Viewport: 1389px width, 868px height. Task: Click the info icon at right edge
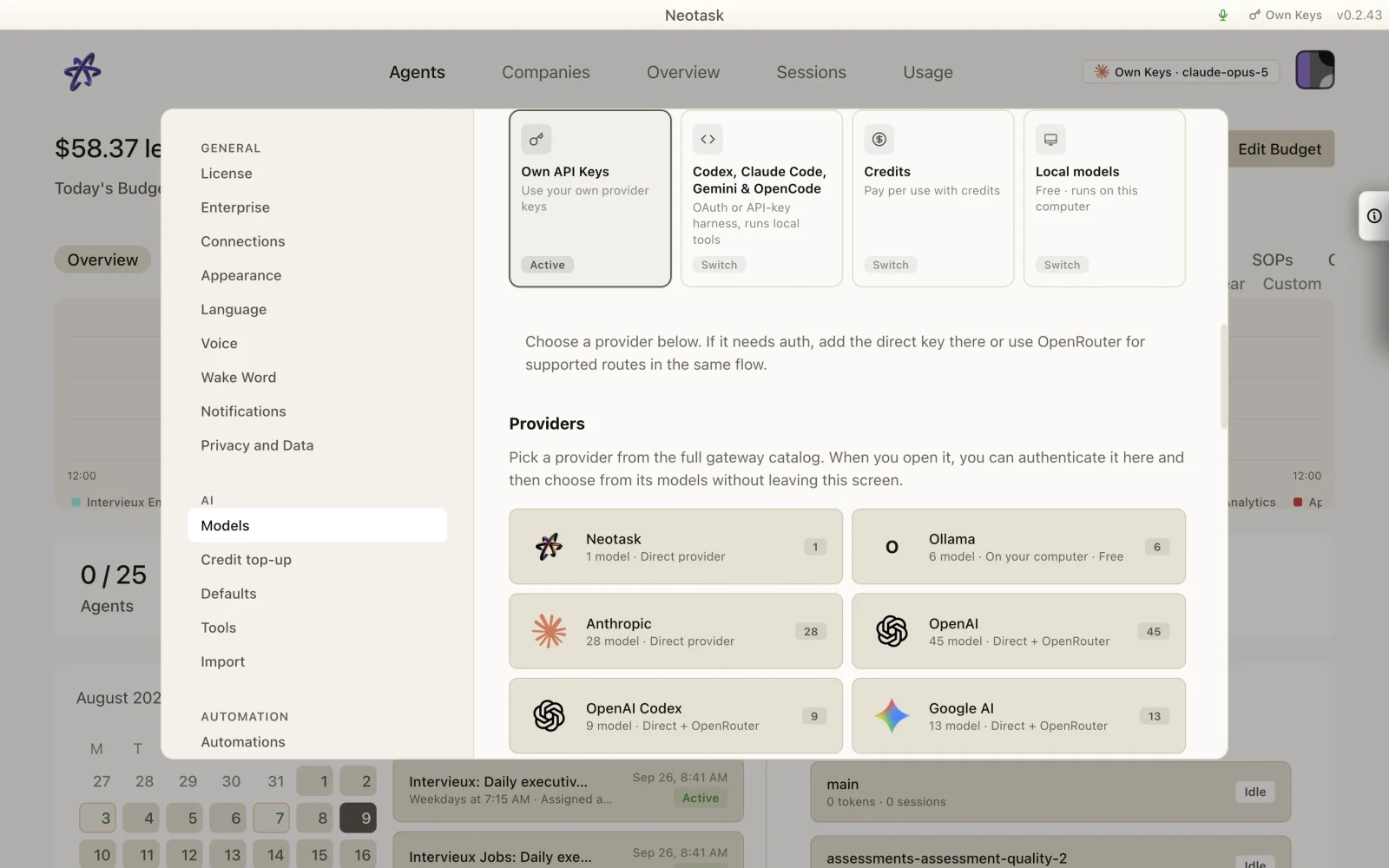click(x=1374, y=216)
